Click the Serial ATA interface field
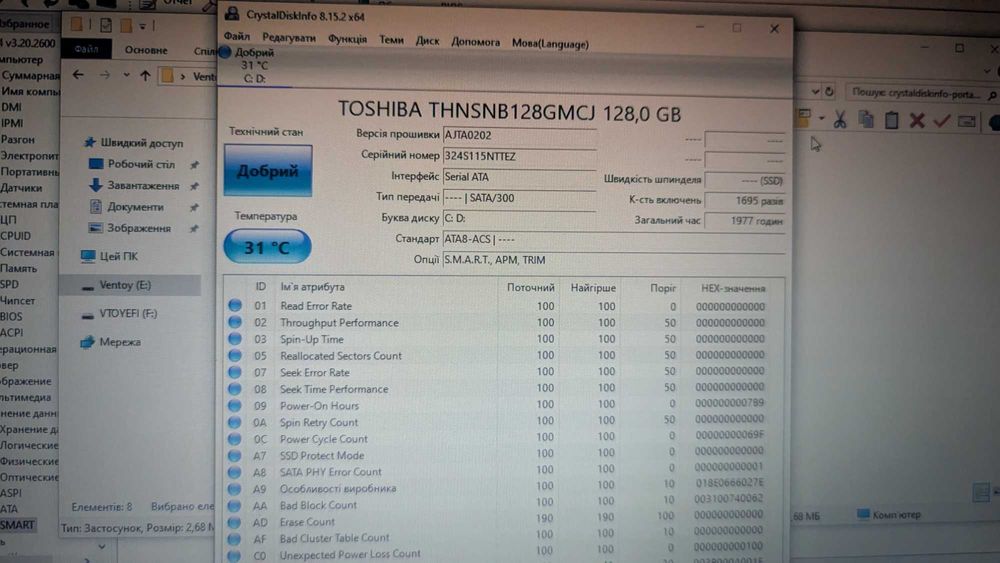1000x563 pixels. click(x=519, y=177)
